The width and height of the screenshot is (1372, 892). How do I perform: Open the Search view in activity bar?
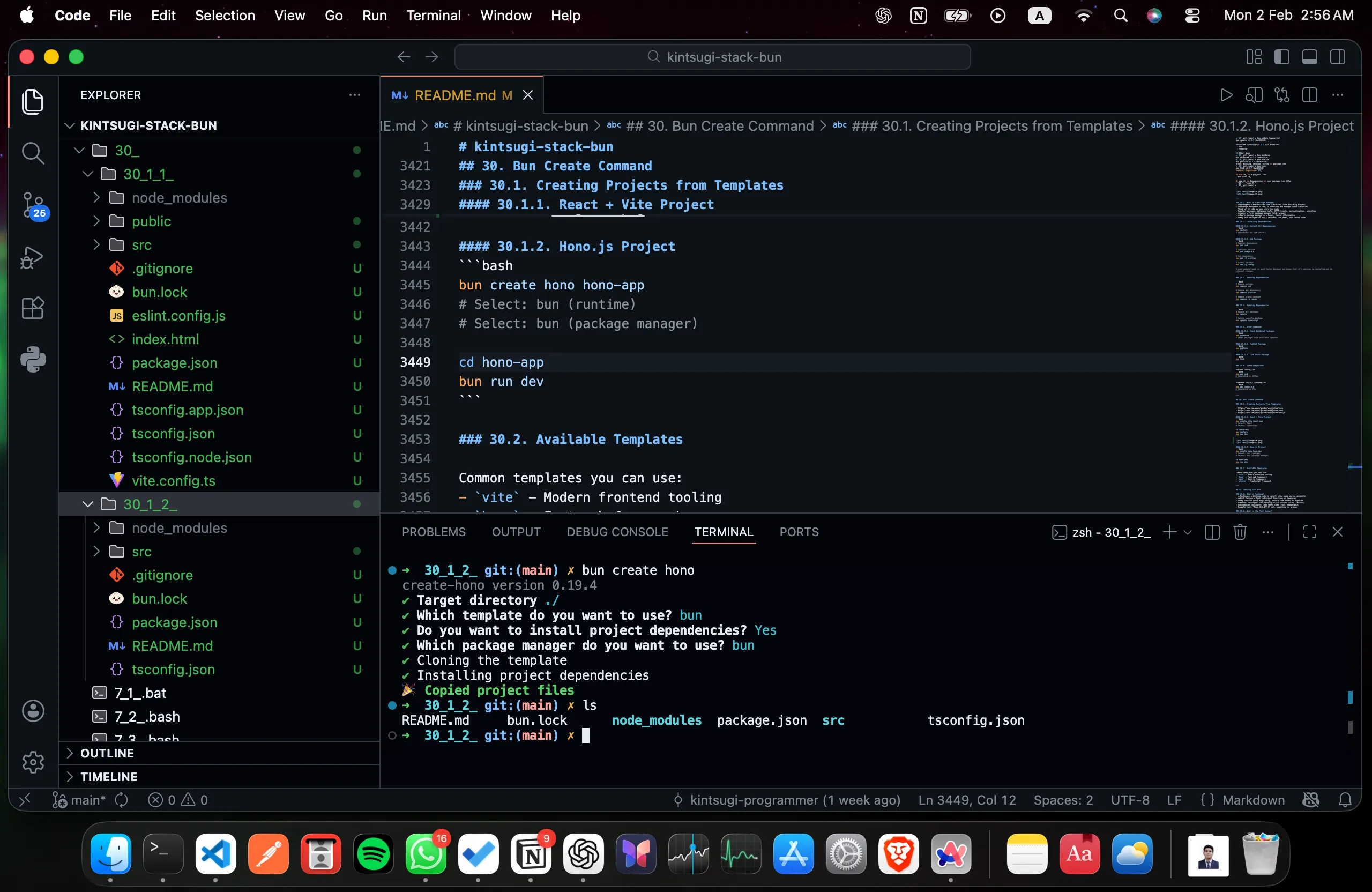(32, 153)
